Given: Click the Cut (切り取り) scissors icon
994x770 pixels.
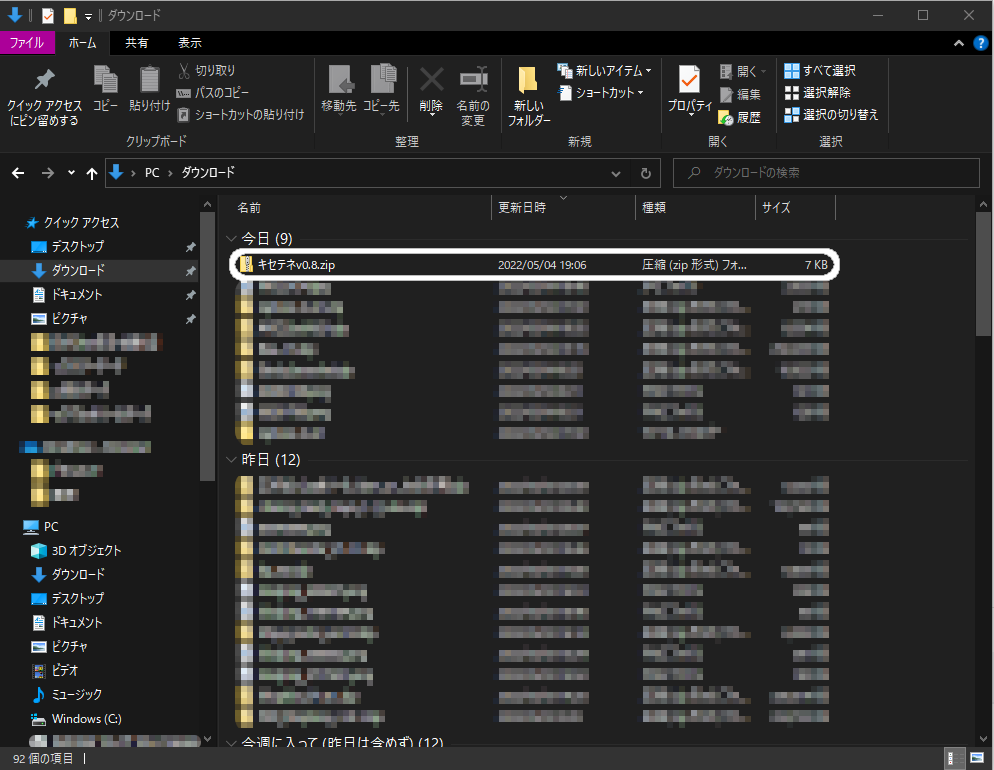Looking at the screenshot, I should 185,71.
